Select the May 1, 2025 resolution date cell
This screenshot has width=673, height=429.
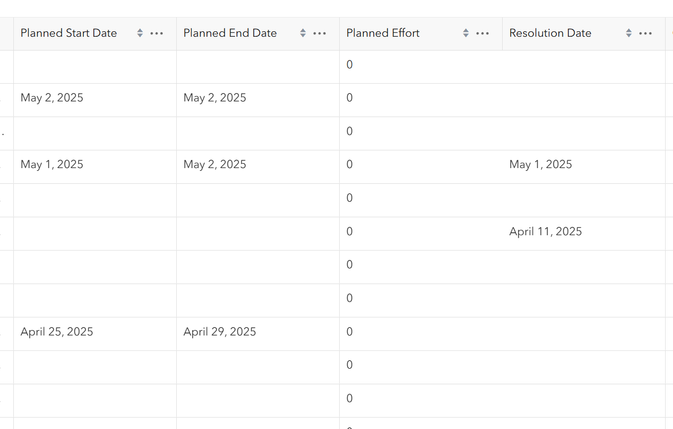[540, 165]
